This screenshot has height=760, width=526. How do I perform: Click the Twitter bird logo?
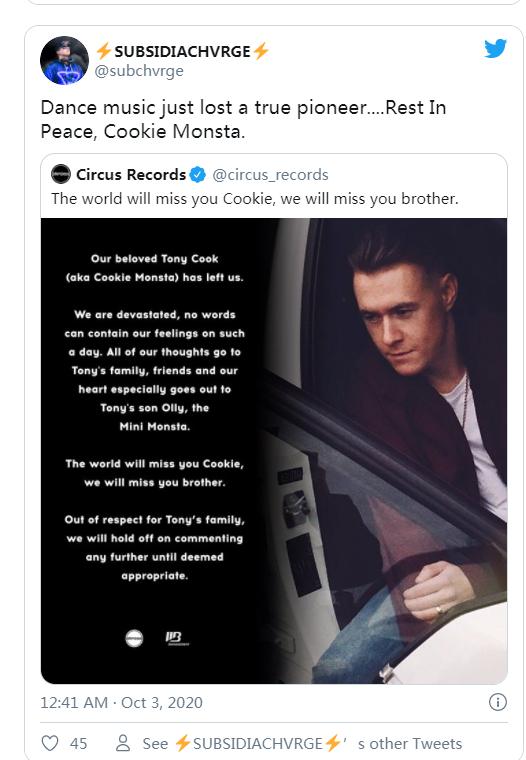pyautogui.click(x=495, y=48)
